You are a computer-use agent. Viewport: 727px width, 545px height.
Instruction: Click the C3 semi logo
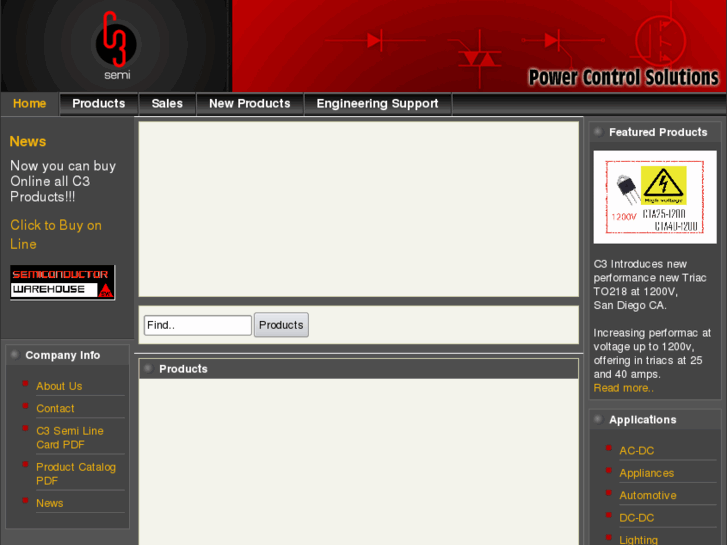coord(116,45)
